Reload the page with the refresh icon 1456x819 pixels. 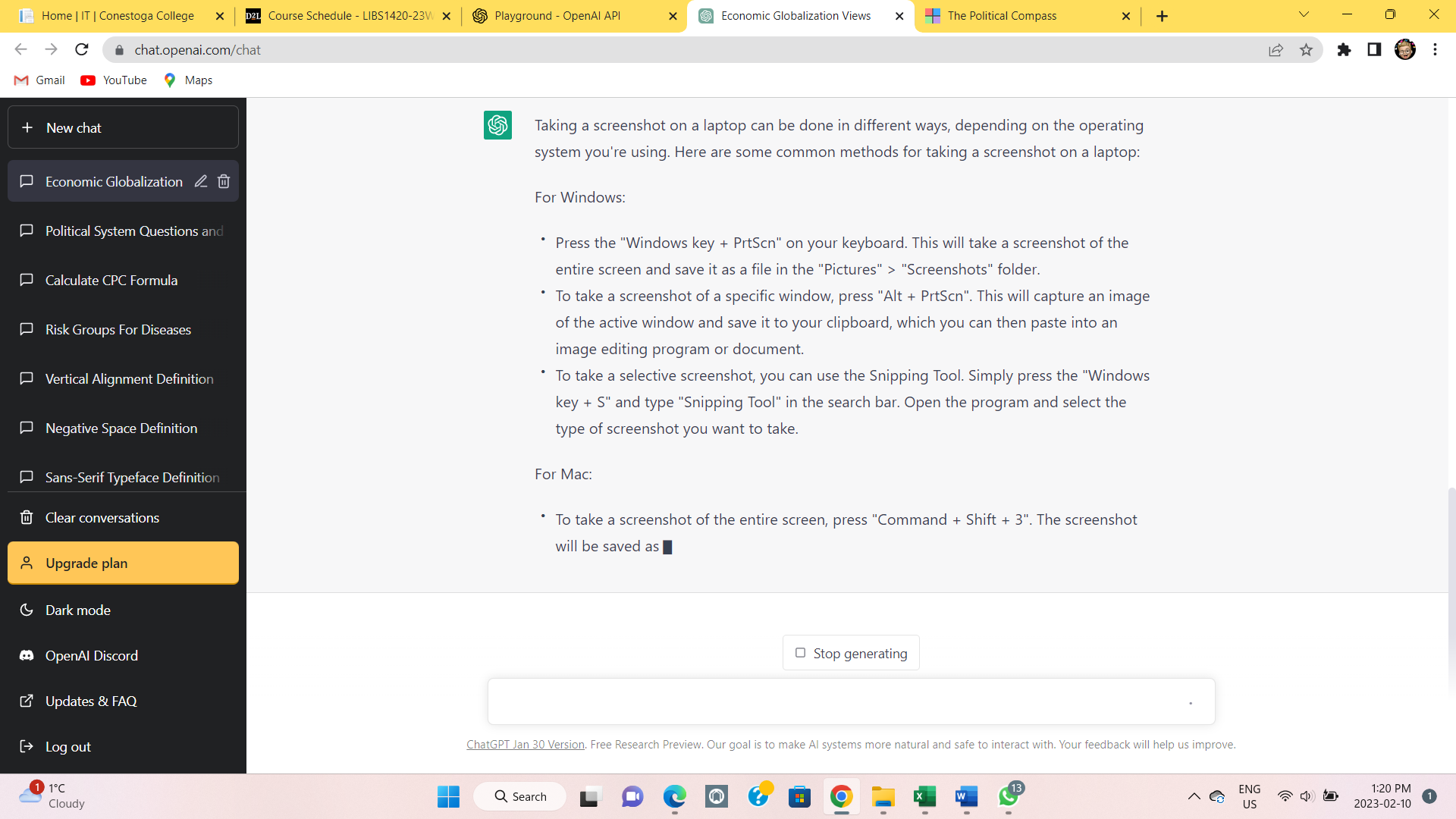click(x=82, y=50)
